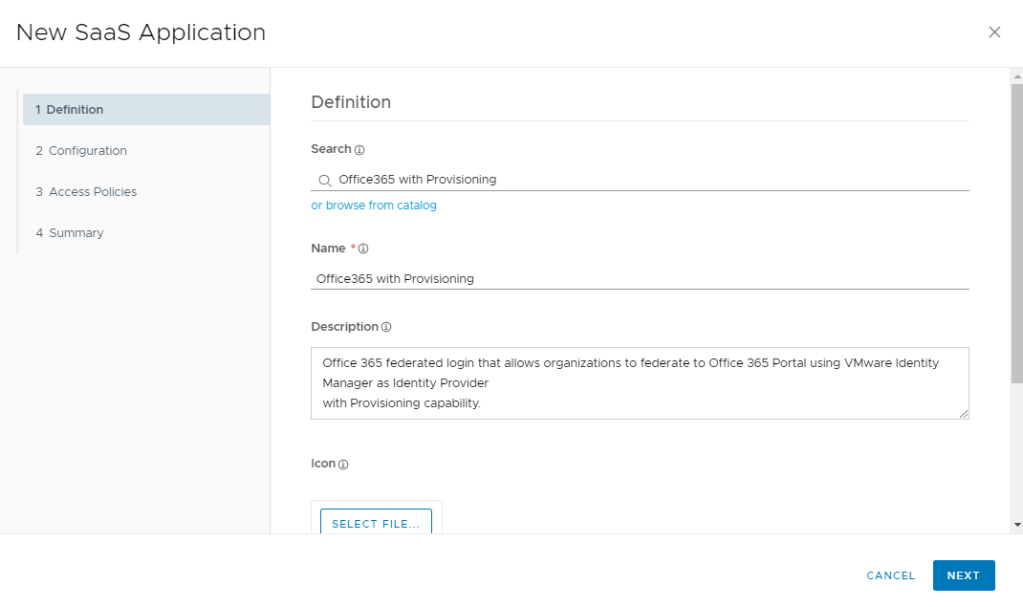Screen dimensions: 1023x607
Task: Click the info icon next to Search
Action: [360, 150]
